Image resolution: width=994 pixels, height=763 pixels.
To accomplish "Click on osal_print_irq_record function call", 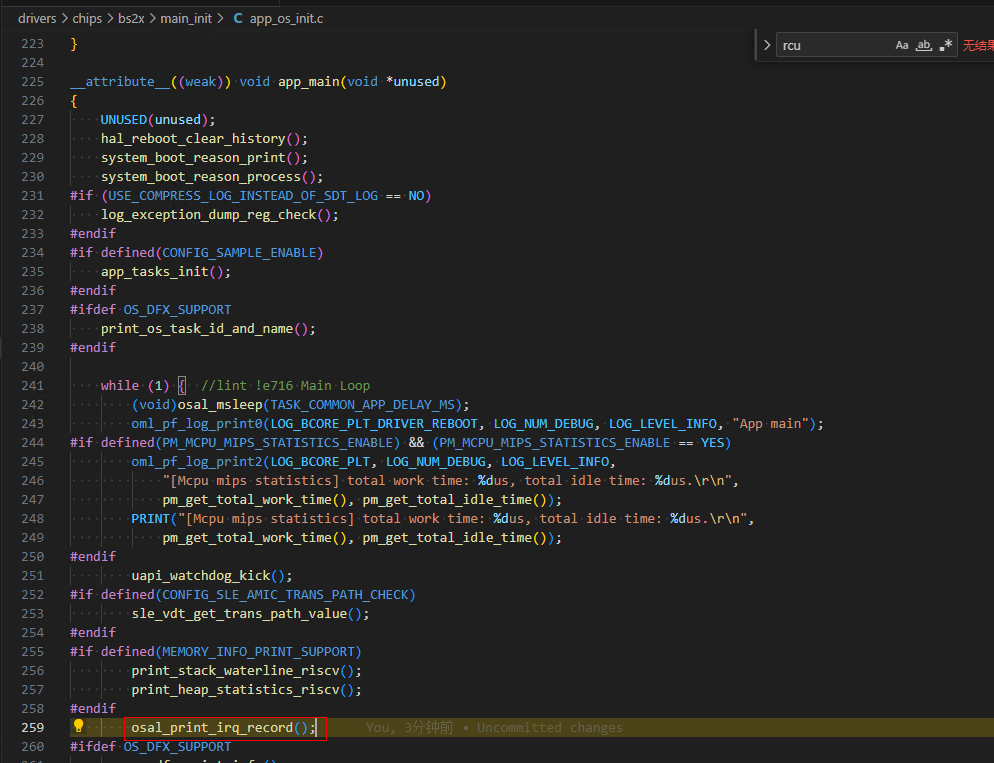I will click(x=212, y=727).
